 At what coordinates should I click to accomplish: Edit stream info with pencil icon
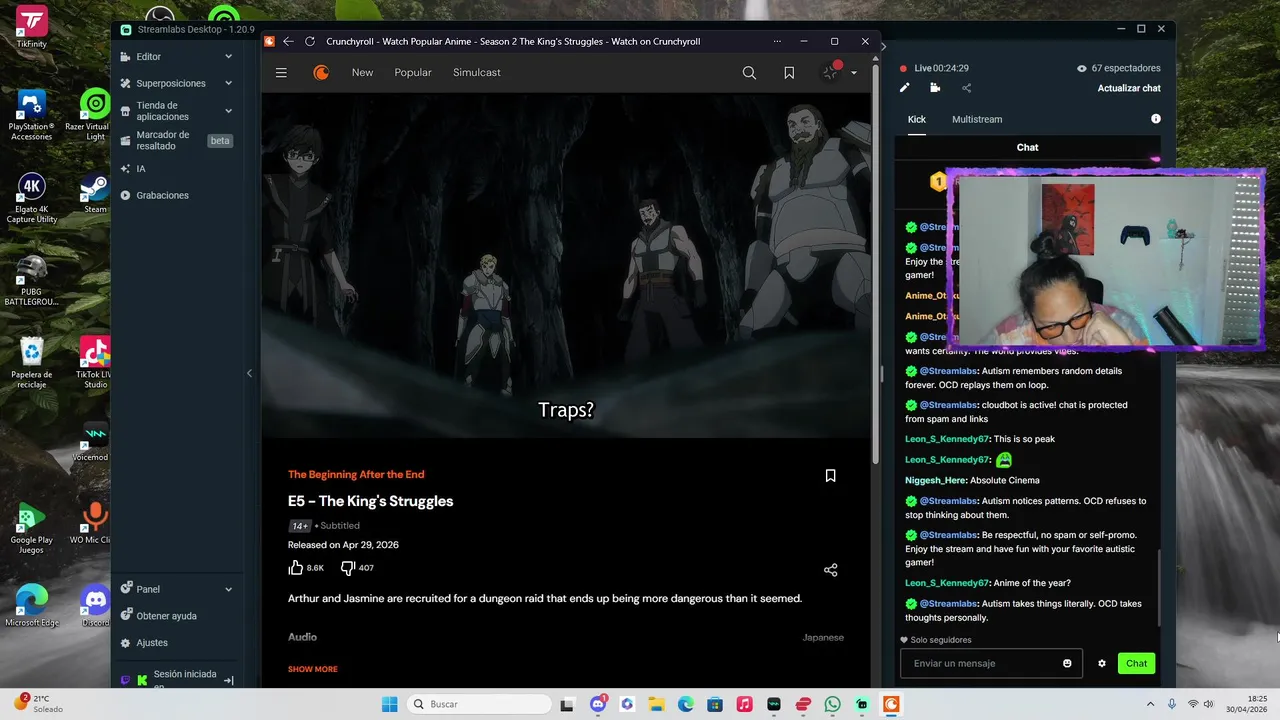(x=905, y=88)
